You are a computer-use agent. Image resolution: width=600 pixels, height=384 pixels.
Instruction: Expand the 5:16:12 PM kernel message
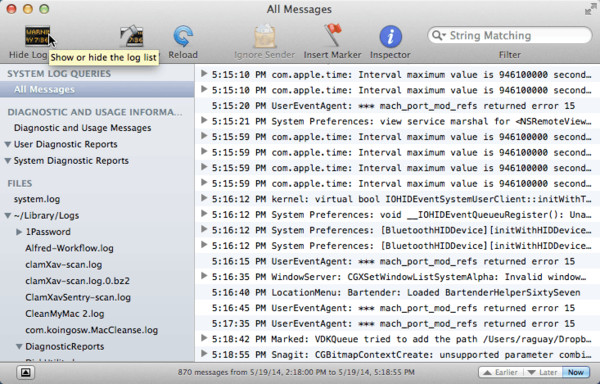point(204,198)
